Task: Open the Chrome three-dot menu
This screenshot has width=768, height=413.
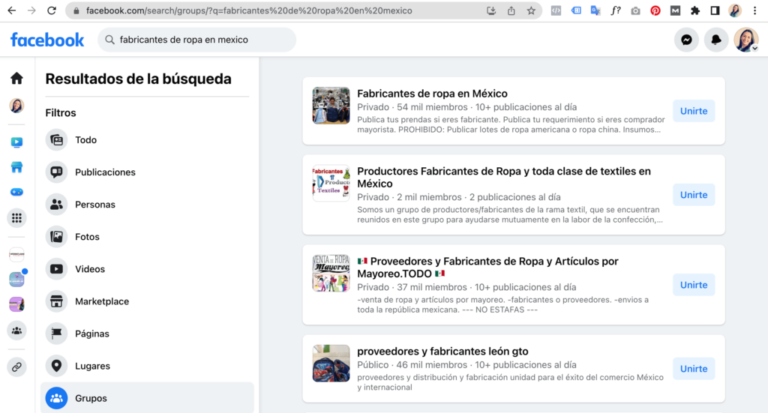Action: pyautogui.click(x=755, y=10)
